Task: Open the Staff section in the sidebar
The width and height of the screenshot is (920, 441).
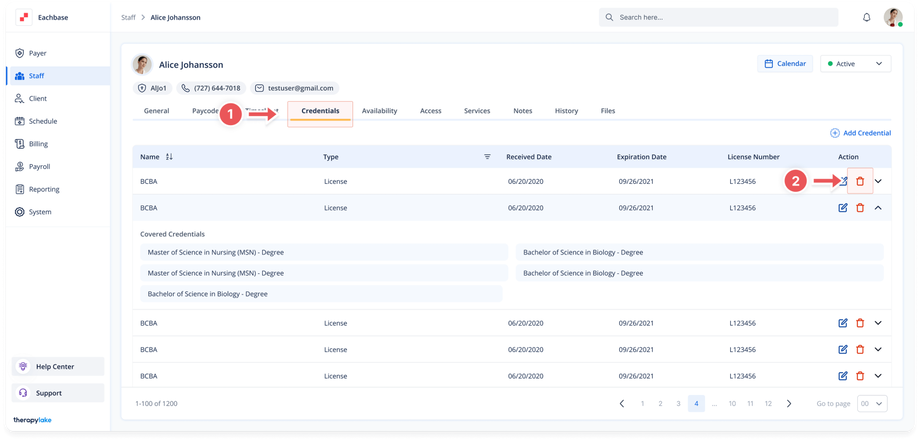Action: point(58,76)
